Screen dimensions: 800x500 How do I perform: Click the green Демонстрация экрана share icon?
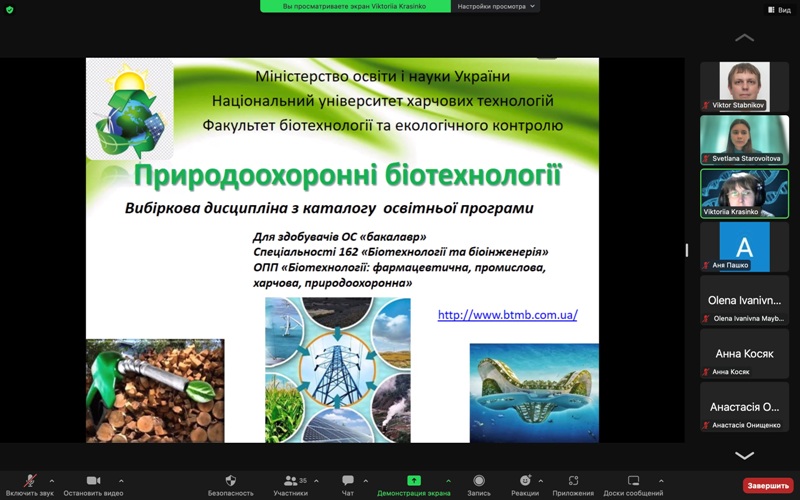coord(414,481)
